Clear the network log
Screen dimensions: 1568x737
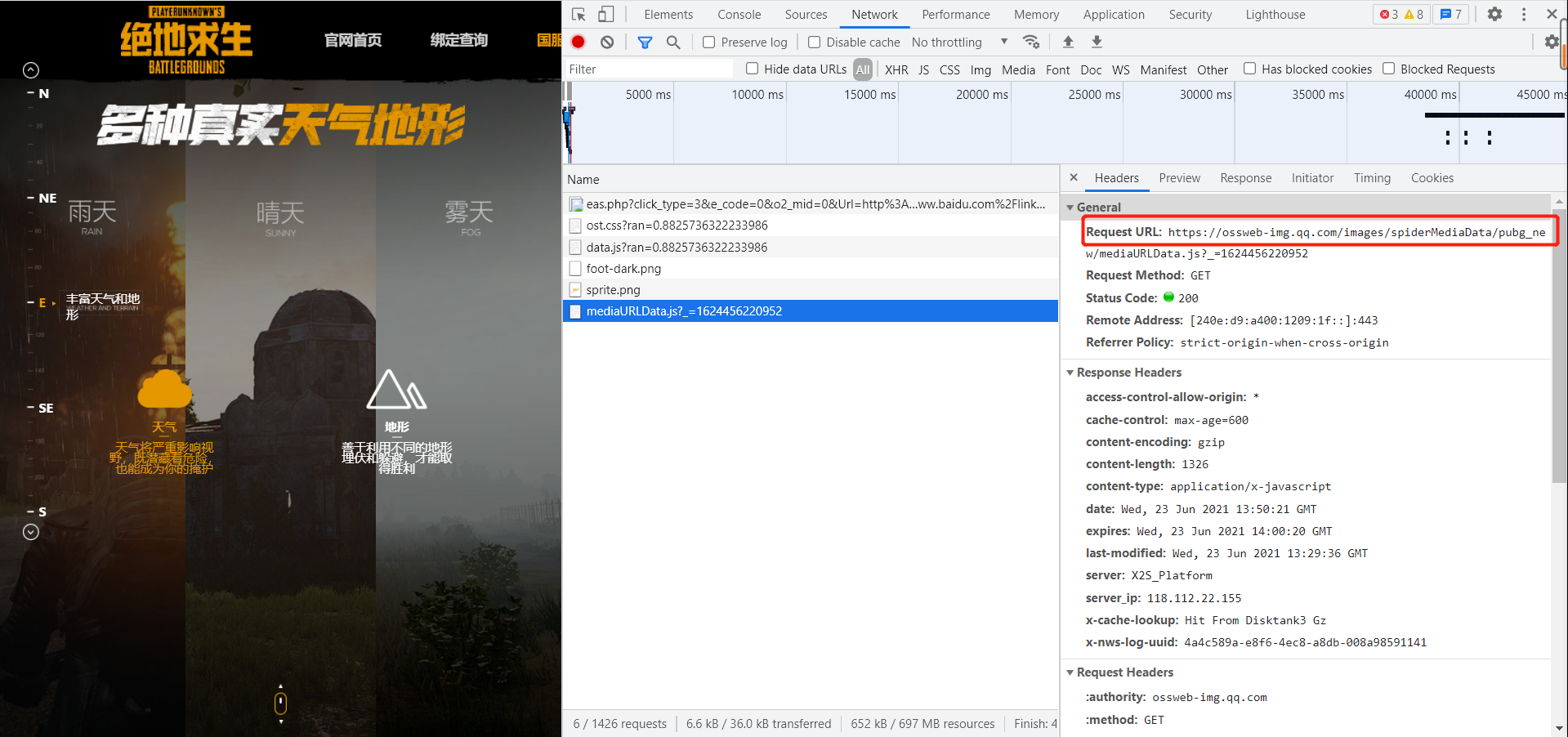tap(607, 42)
